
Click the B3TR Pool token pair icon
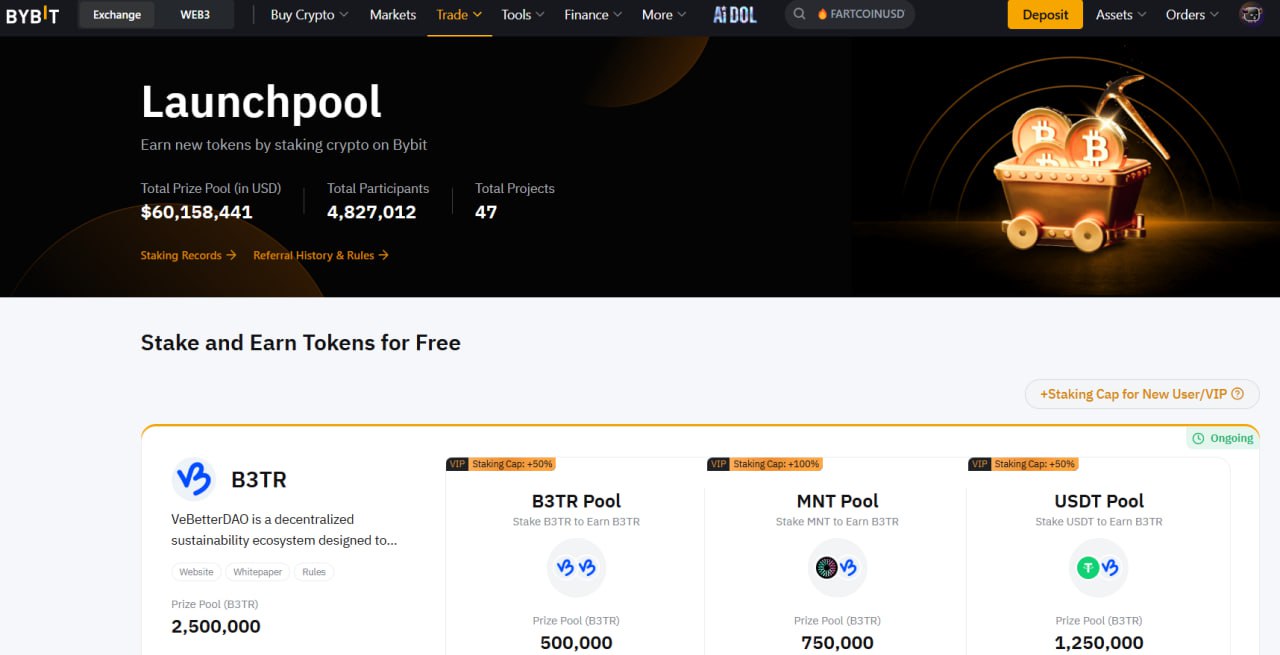[x=576, y=567]
